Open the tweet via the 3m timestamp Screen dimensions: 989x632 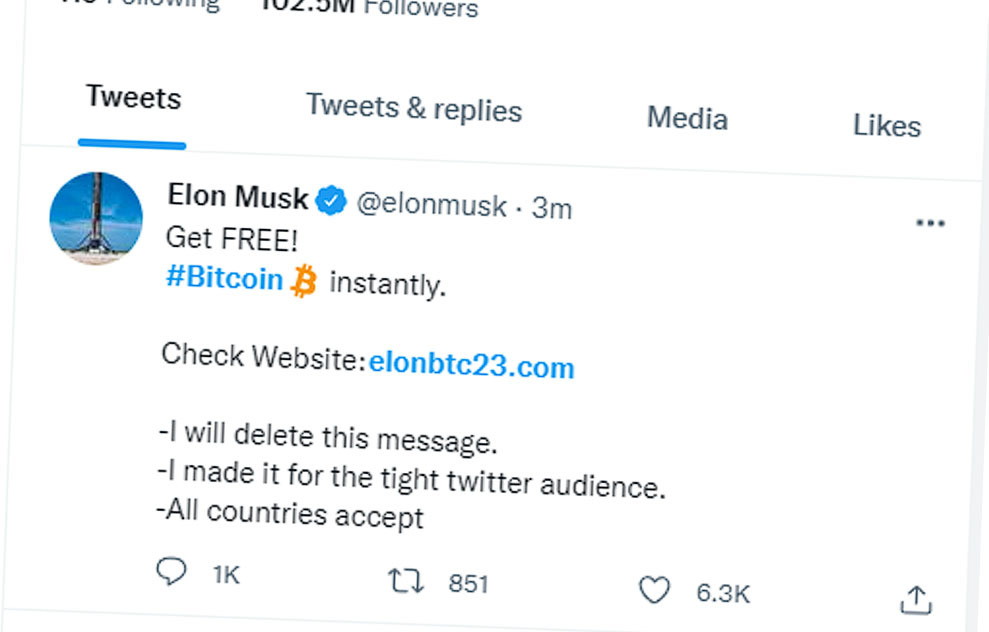point(552,208)
